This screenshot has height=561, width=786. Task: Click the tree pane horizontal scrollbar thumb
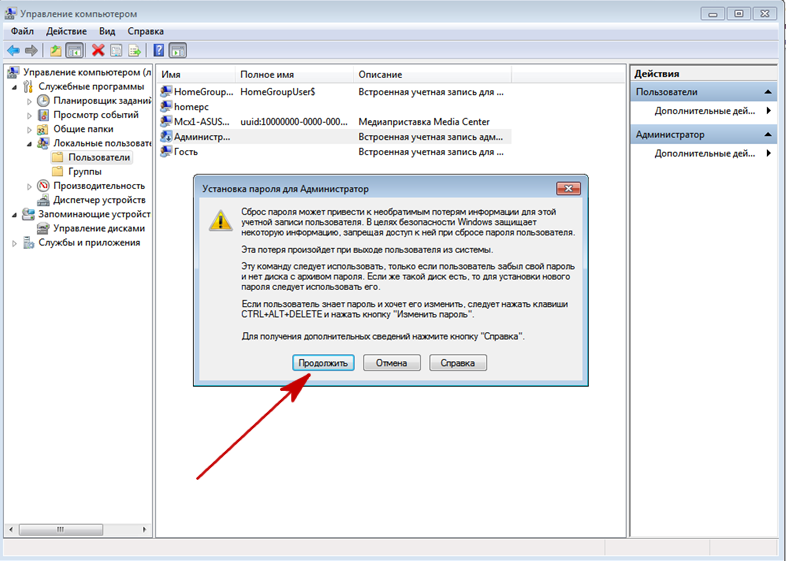pos(61,529)
